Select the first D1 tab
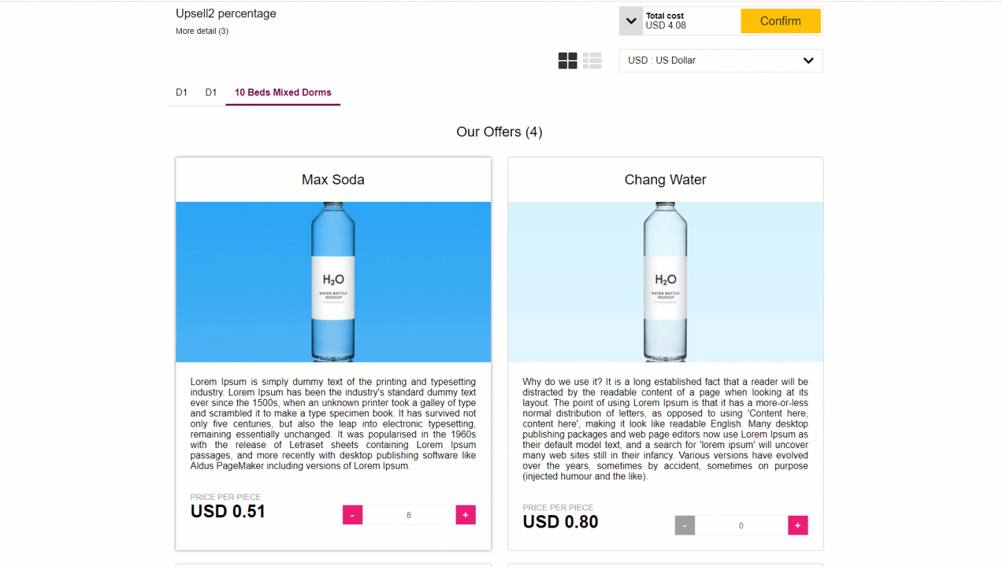 point(182,92)
